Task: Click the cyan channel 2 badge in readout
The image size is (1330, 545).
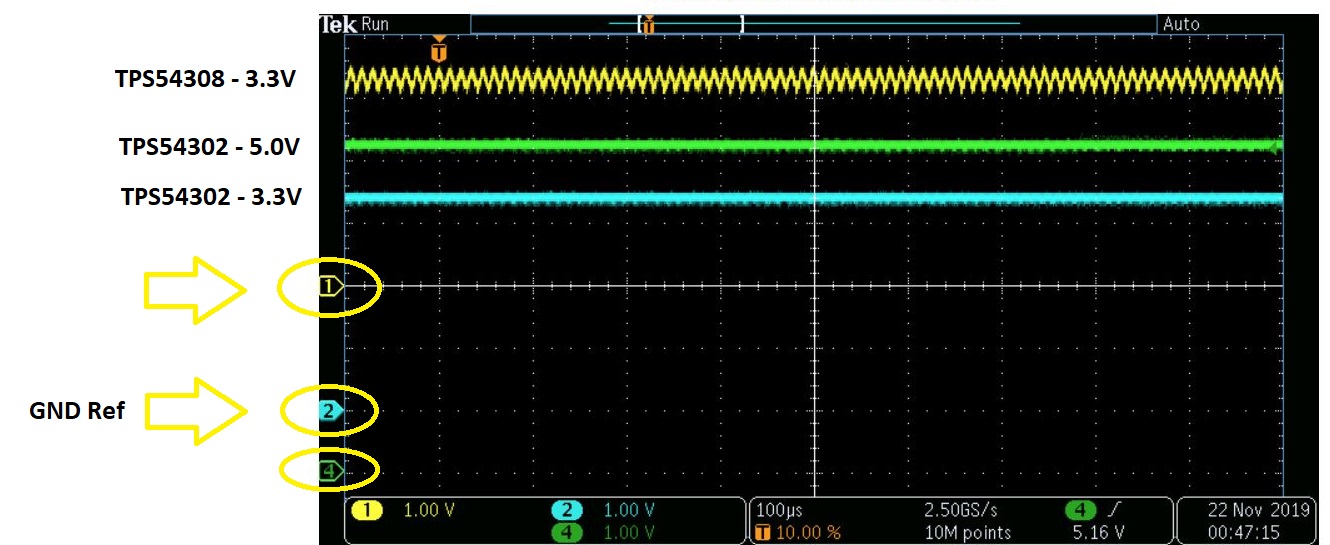Action: (568, 511)
